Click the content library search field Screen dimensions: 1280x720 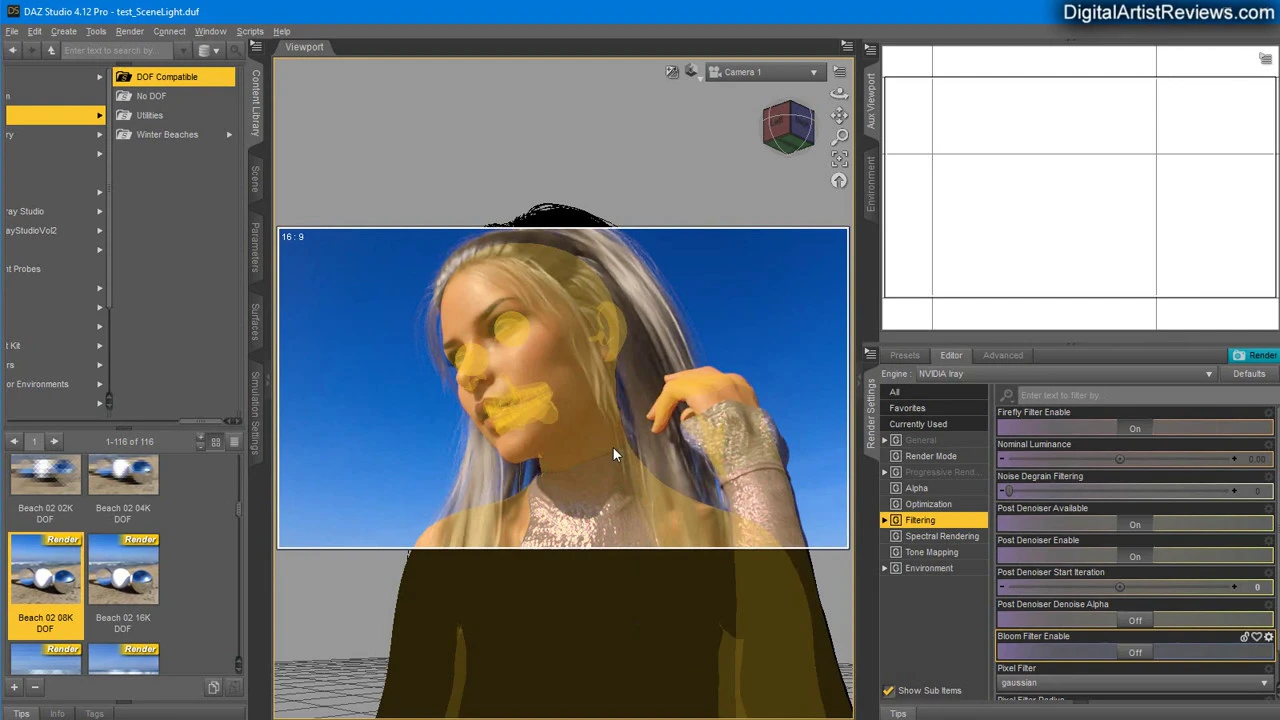pos(117,50)
